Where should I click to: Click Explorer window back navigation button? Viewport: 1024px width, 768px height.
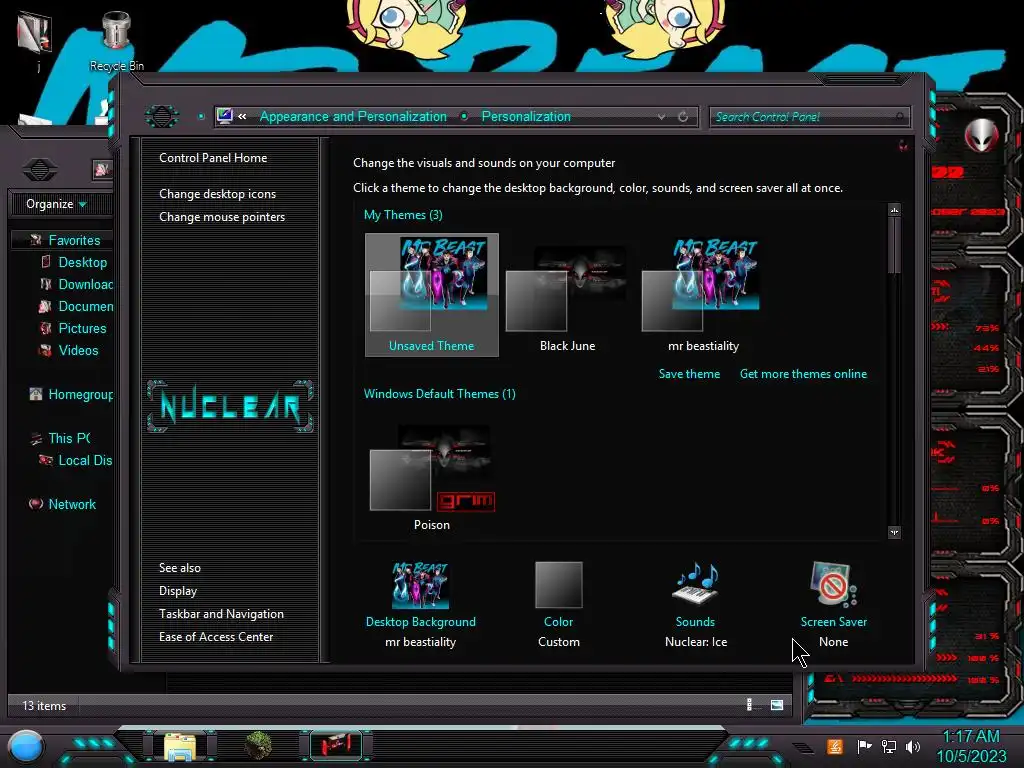(40, 170)
